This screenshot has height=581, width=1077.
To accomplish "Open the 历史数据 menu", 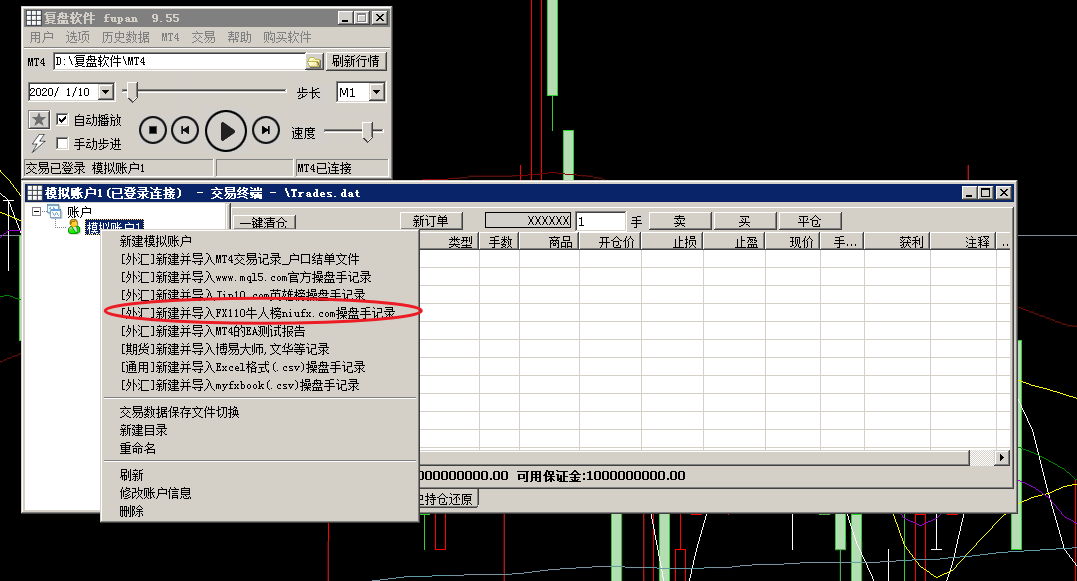I will tap(125, 37).
